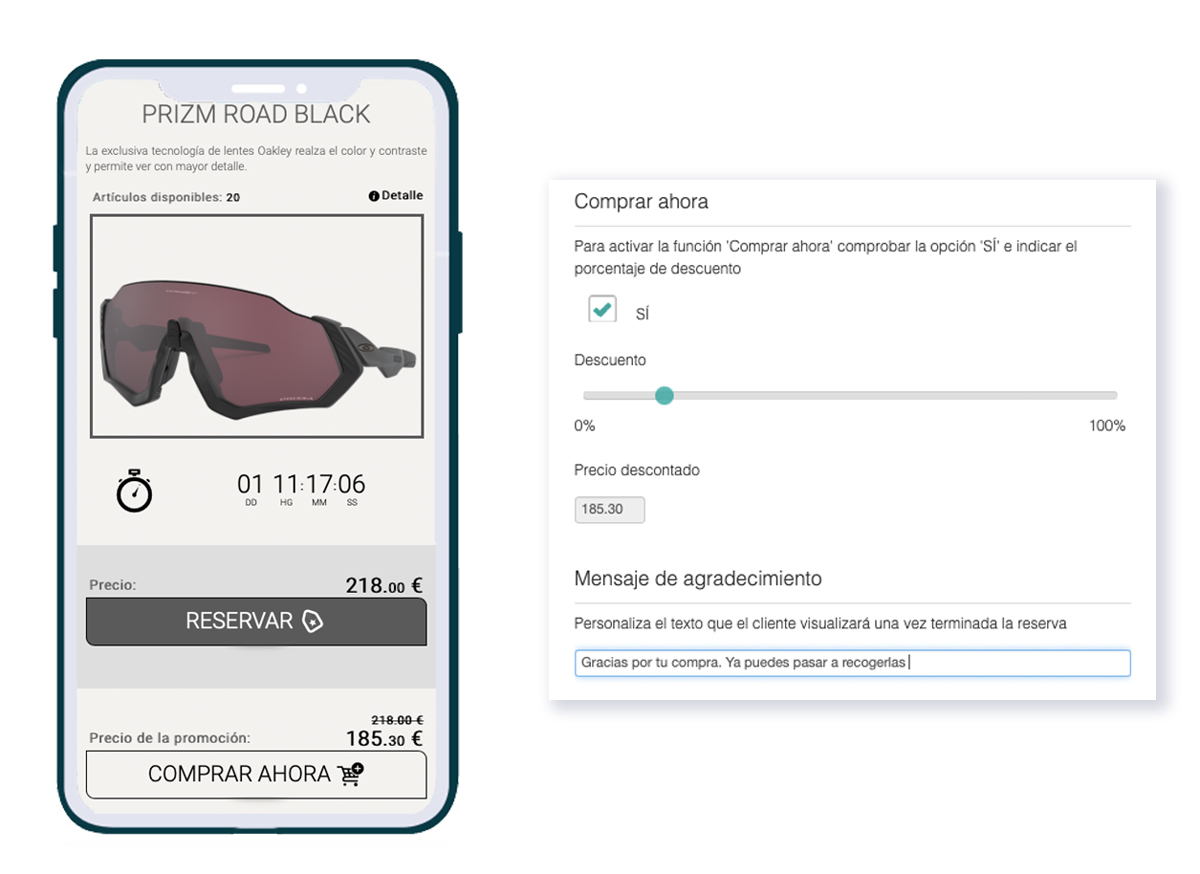Tap the COMPRAR AHORA button
Image resolution: width=1200 pixels, height=874 pixels.
pyautogui.click(x=256, y=774)
